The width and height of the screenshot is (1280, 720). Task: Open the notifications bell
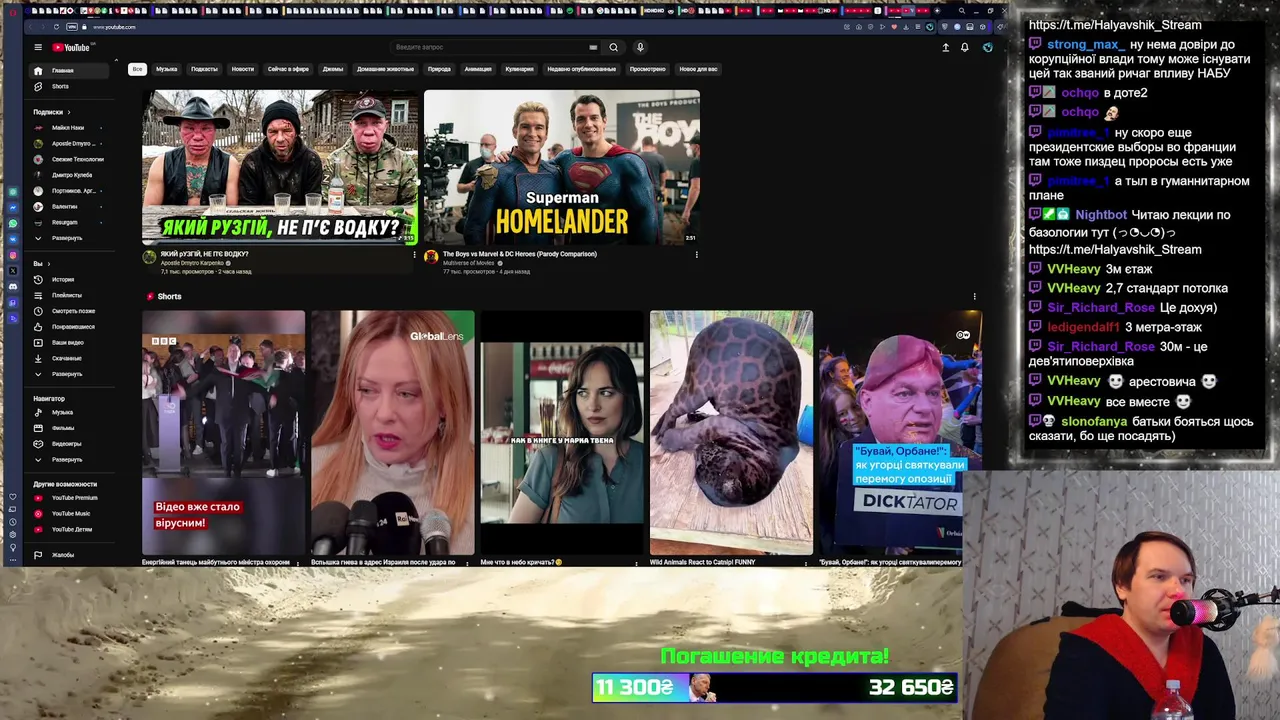pos(965,47)
